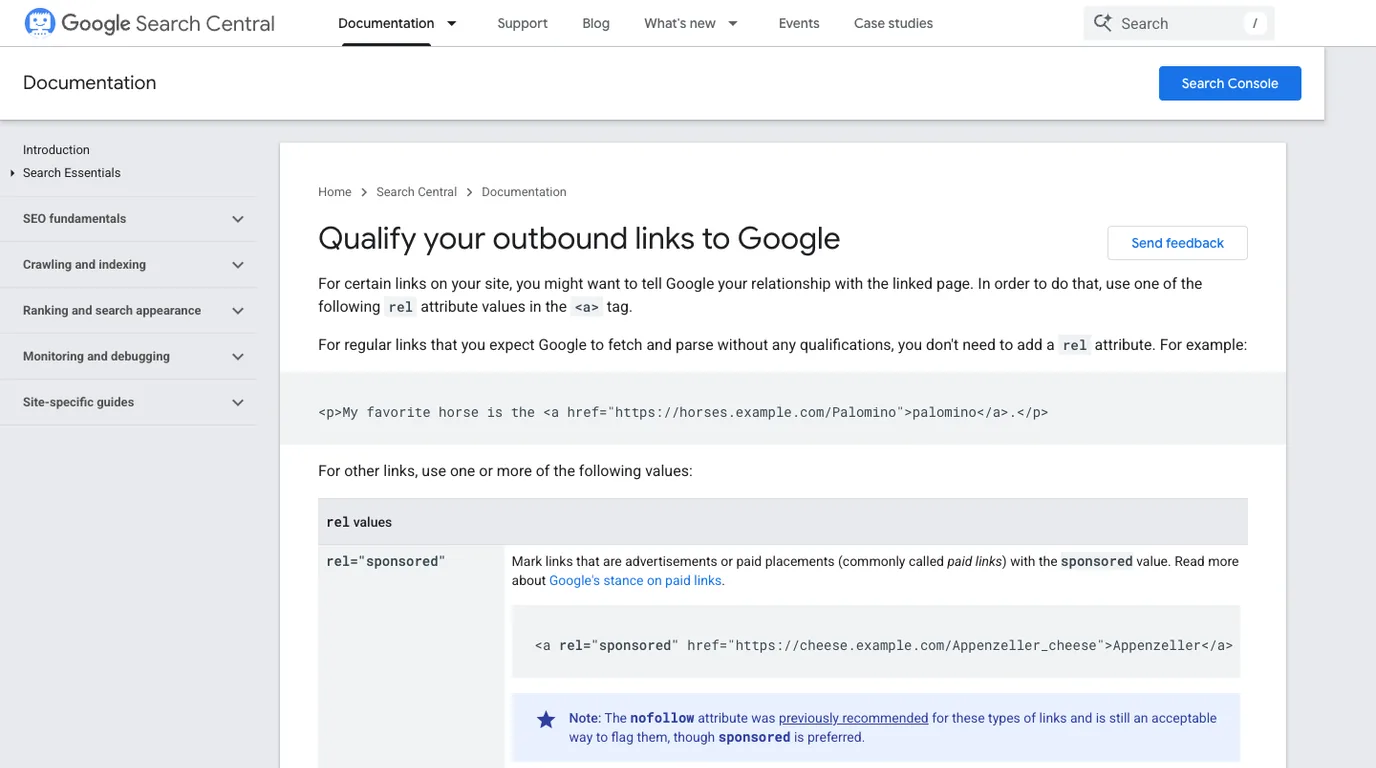Image resolution: width=1376 pixels, height=768 pixels.
Task: Open the Case studies menu item
Action: tap(893, 23)
